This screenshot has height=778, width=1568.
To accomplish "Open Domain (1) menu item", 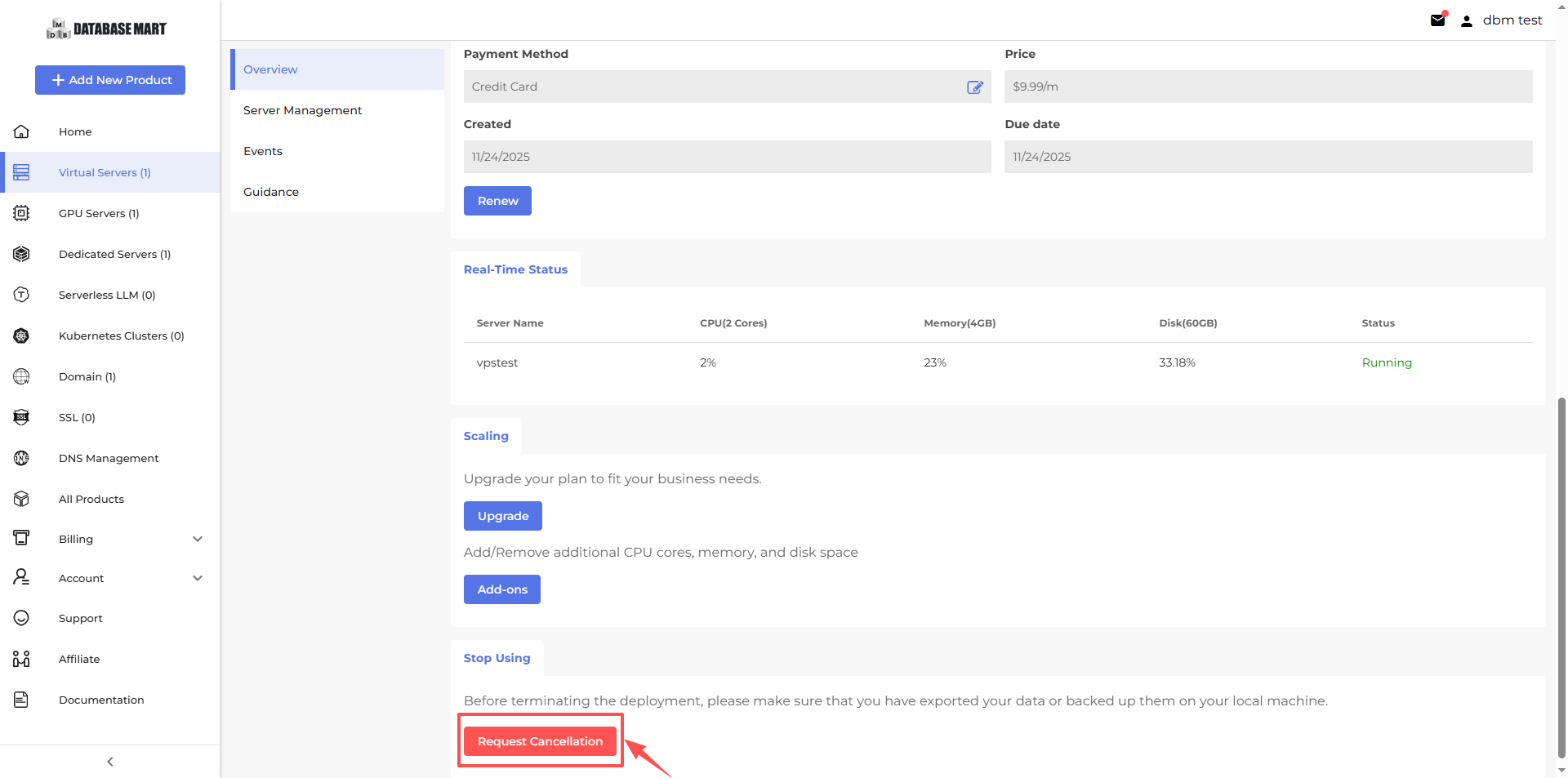I will [x=109, y=376].
